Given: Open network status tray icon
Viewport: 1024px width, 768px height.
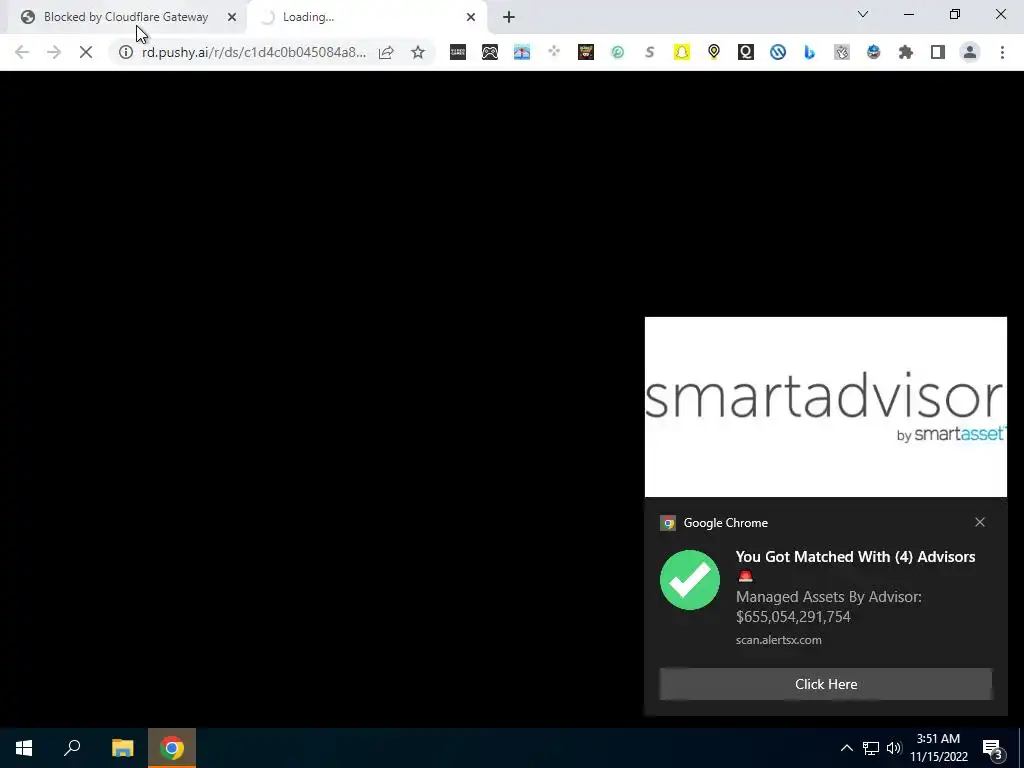Looking at the screenshot, I should [x=871, y=748].
